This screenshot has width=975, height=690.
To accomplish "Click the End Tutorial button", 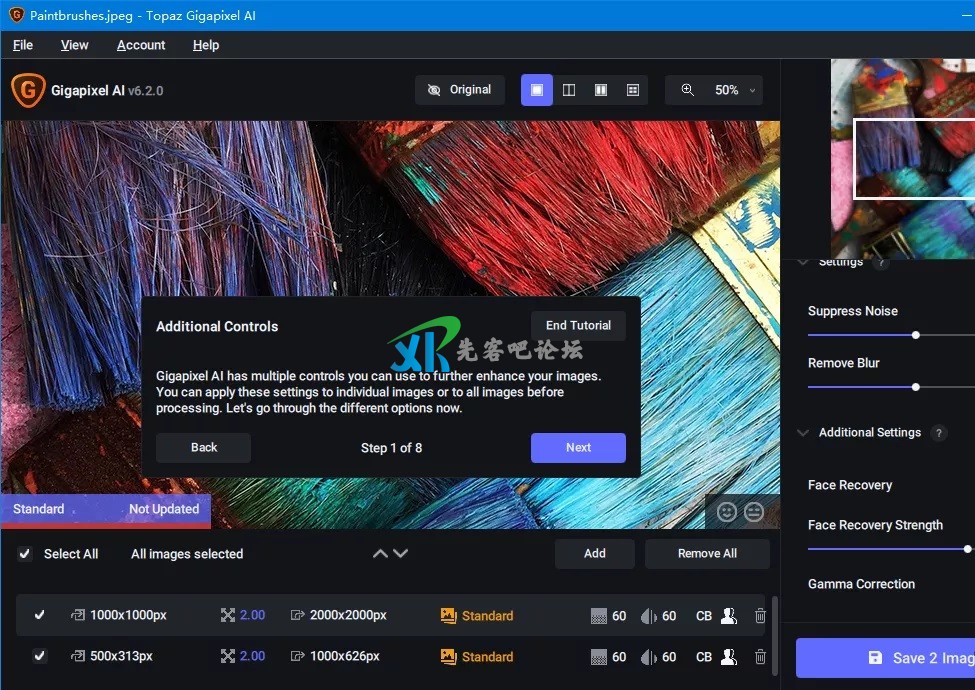I will pos(578,326).
